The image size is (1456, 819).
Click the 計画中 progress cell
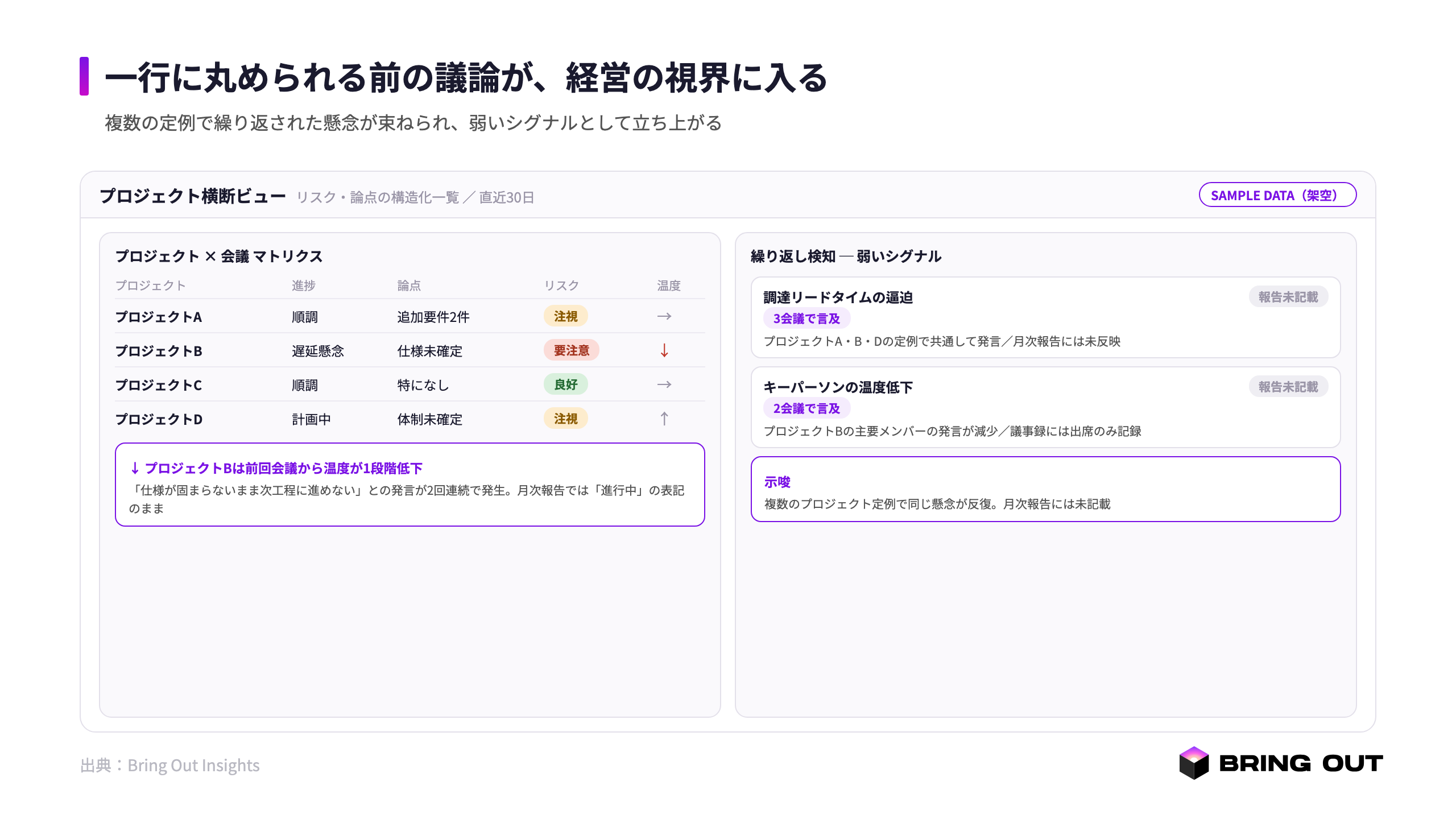(x=311, y=419)
